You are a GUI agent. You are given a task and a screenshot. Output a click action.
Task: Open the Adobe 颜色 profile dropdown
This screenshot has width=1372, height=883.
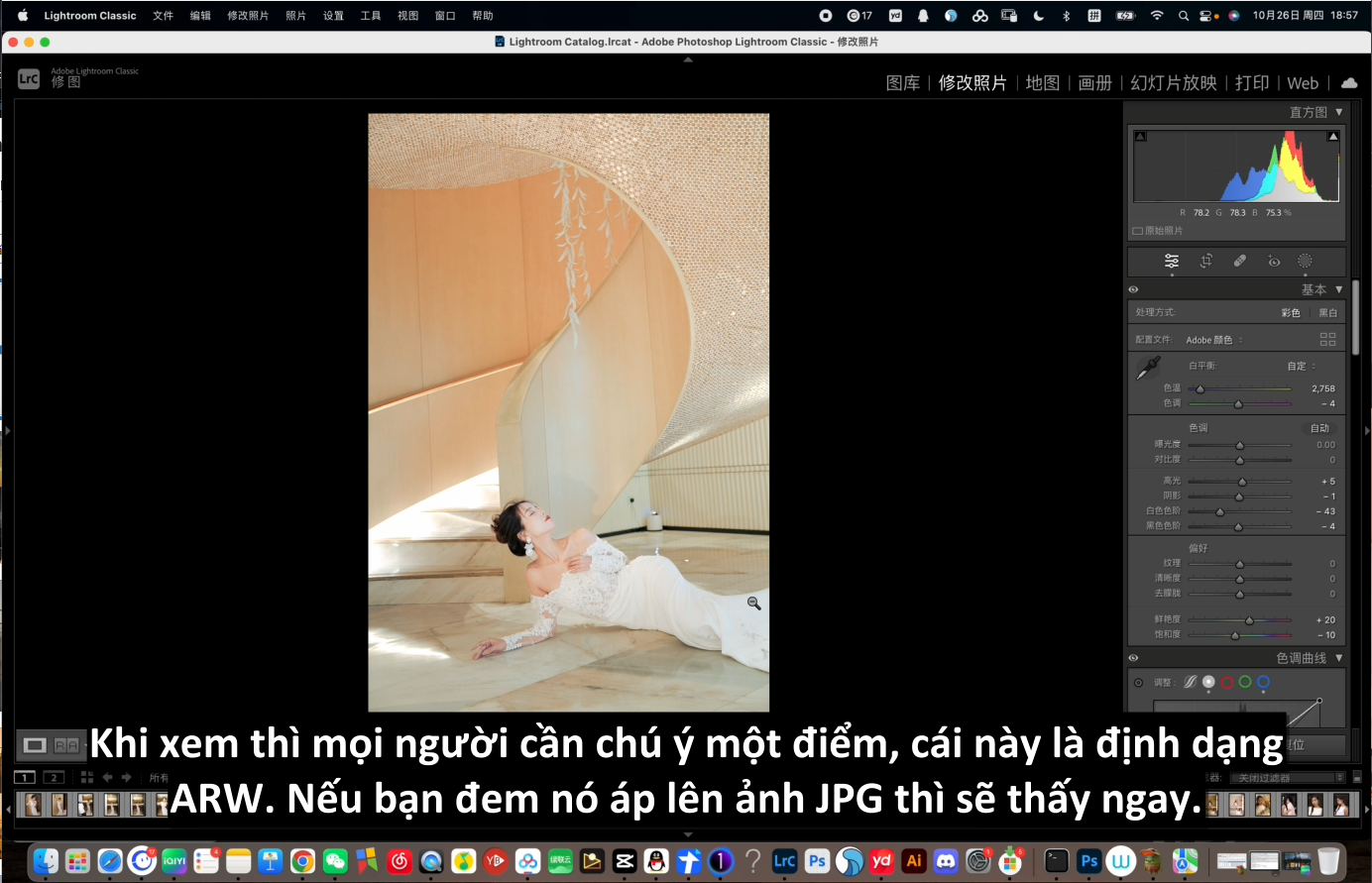tap(1213, 340)
